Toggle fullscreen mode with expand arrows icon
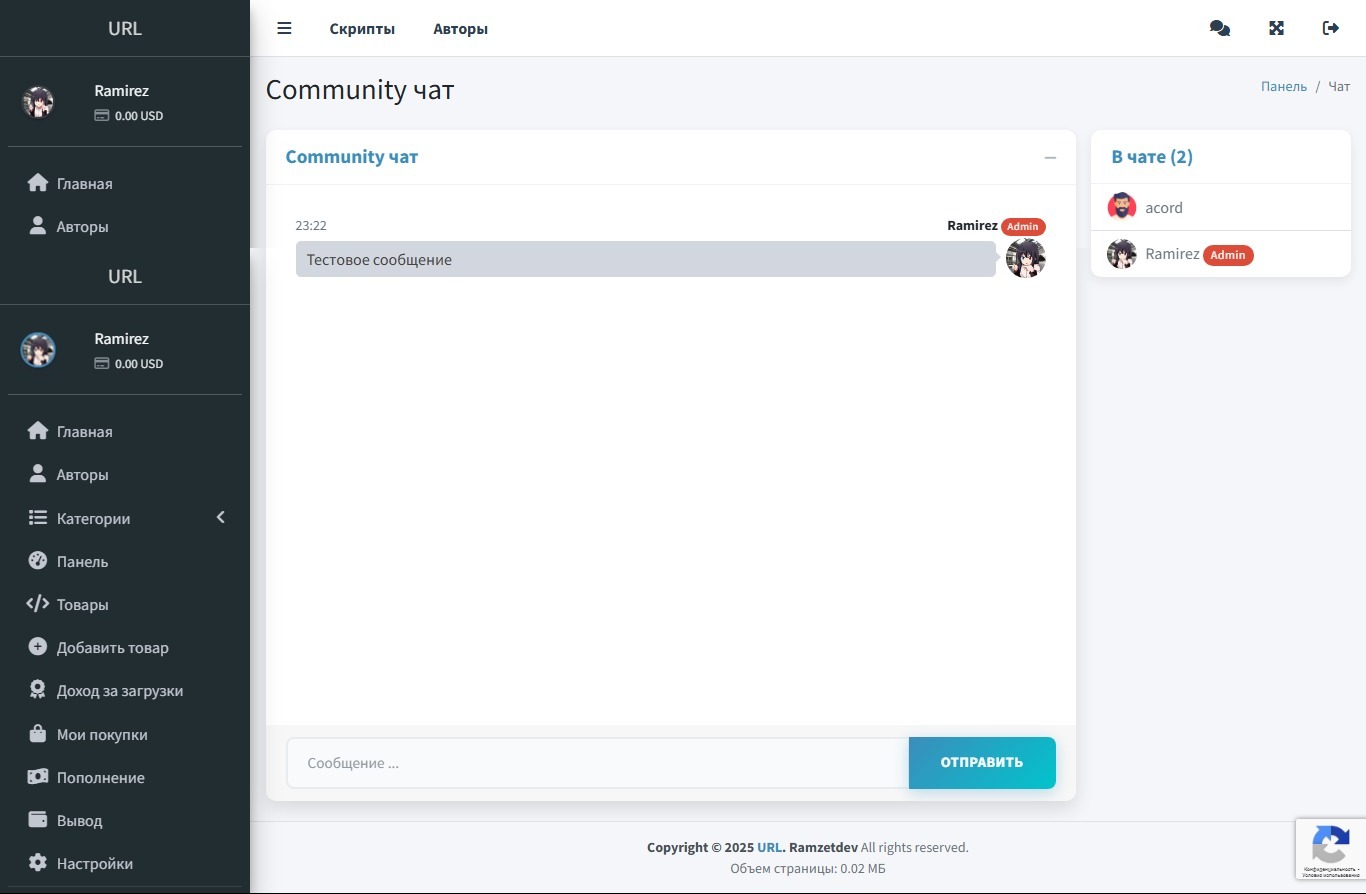 (1276, 28)
